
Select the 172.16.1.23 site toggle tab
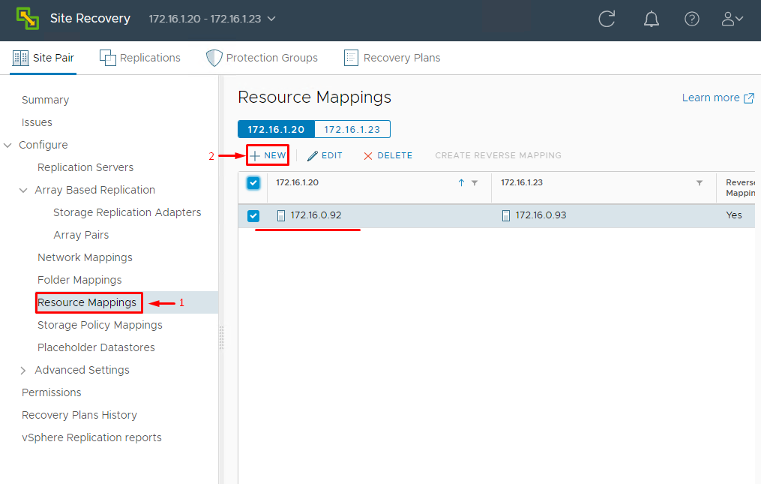coord(352,130)
